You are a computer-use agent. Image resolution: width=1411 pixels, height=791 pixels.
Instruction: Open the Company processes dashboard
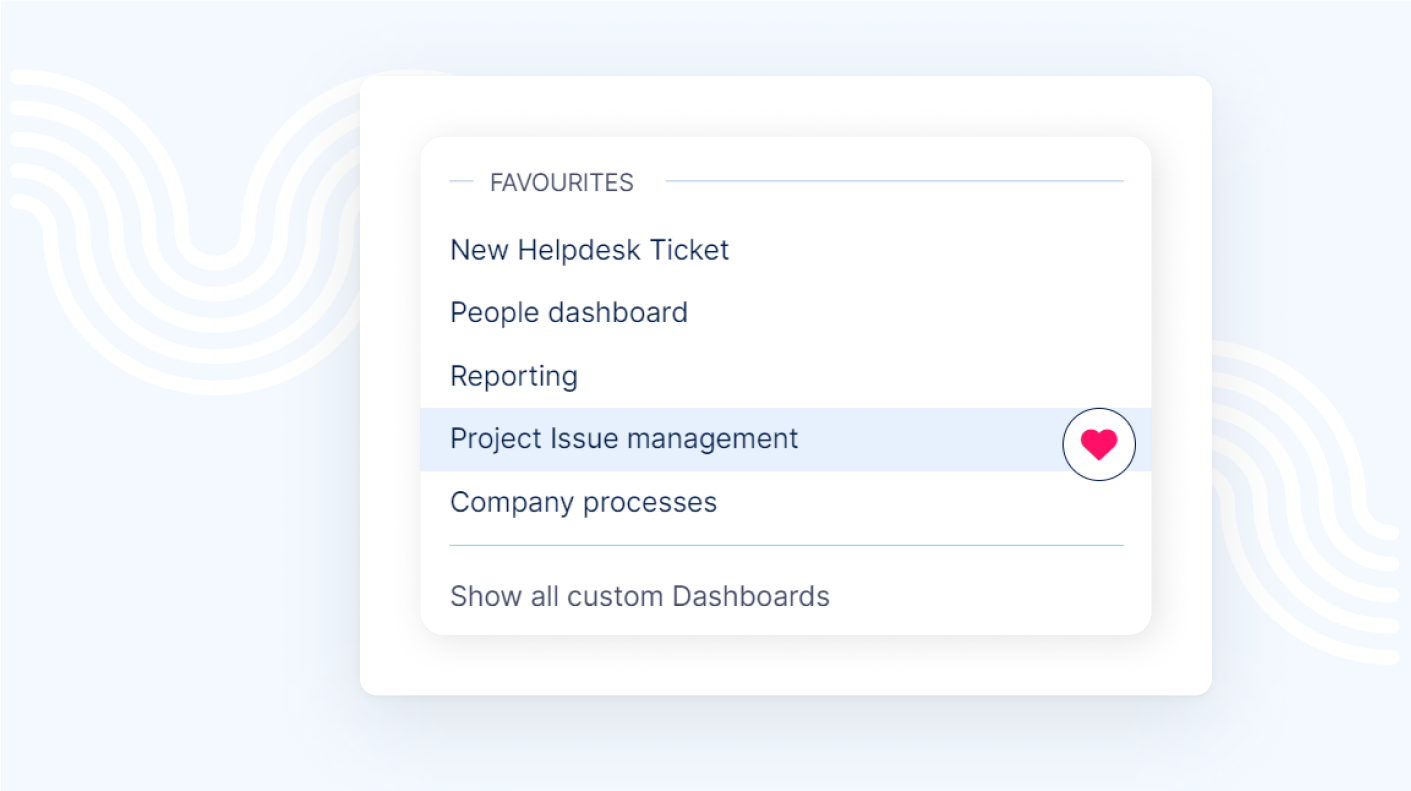[x=583, y=502]
